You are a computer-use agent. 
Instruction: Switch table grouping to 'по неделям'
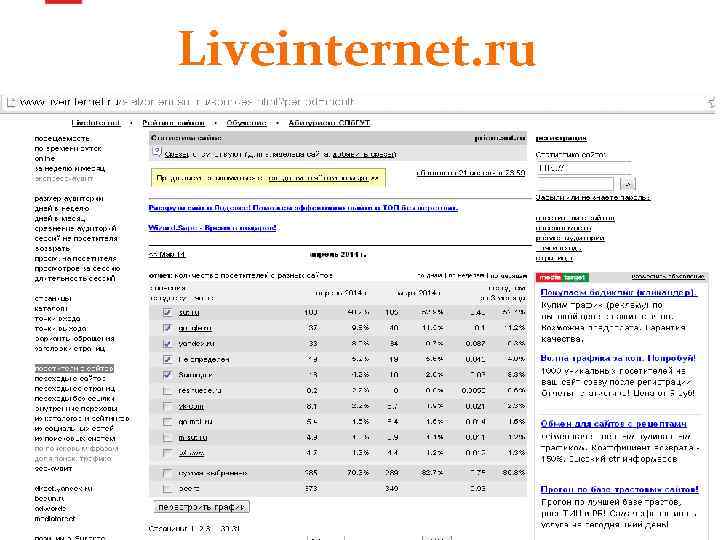465,276
